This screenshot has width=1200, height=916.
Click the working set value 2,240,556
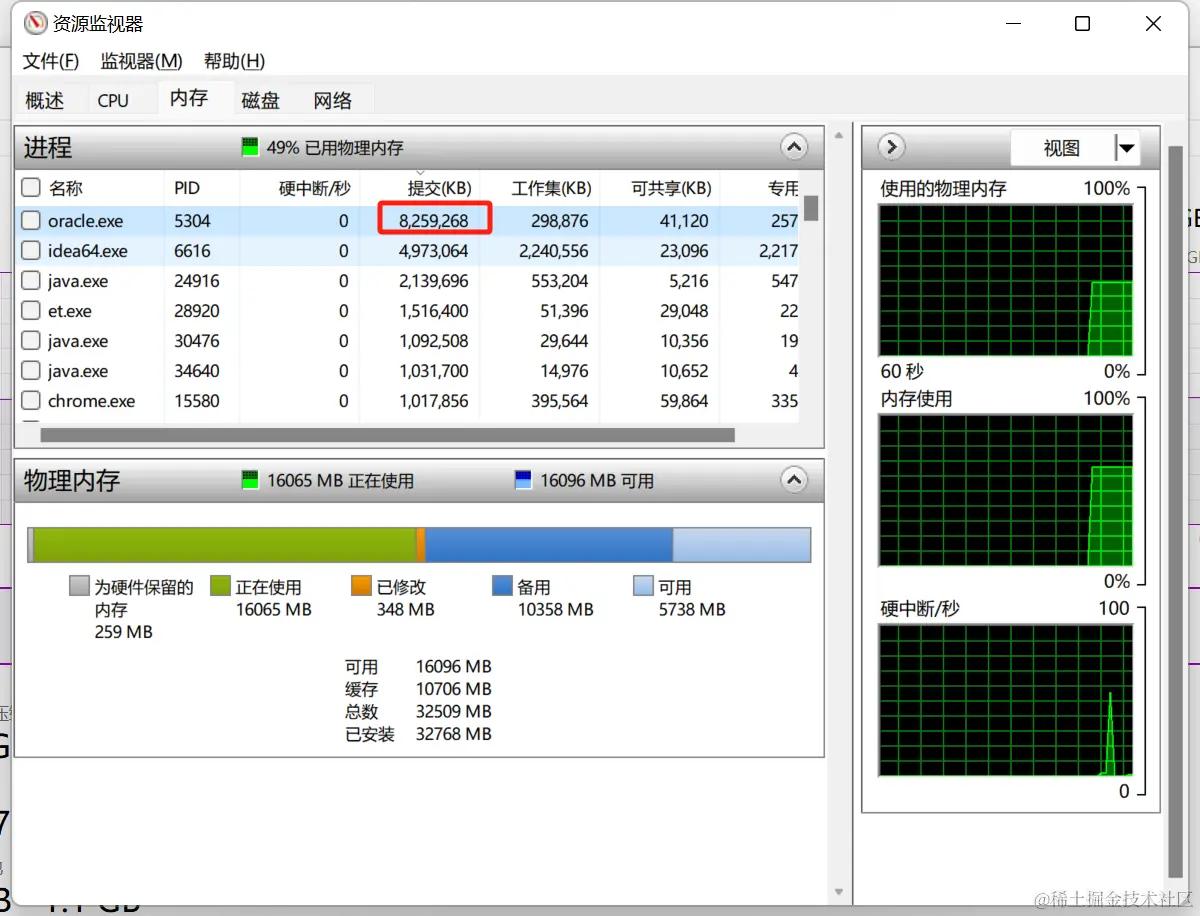(554, 251)
